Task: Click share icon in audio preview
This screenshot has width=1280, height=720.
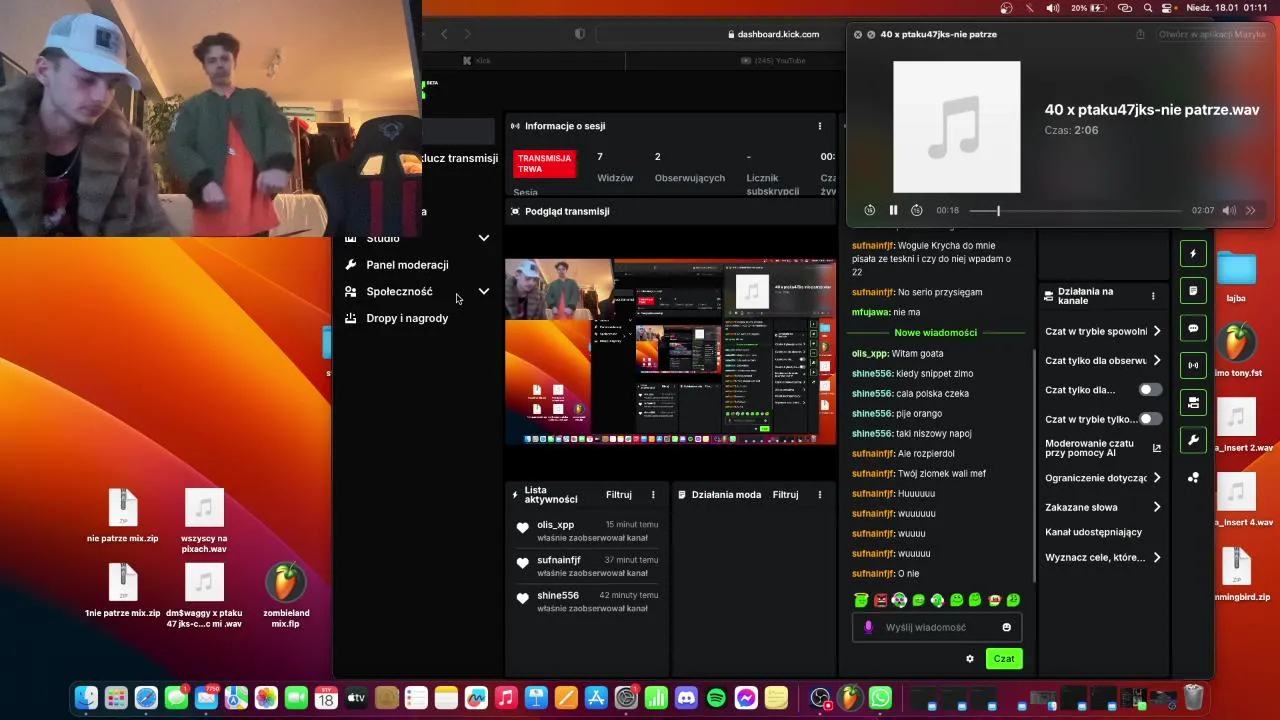Action: pyautogui.click(x=1140, y=34)
